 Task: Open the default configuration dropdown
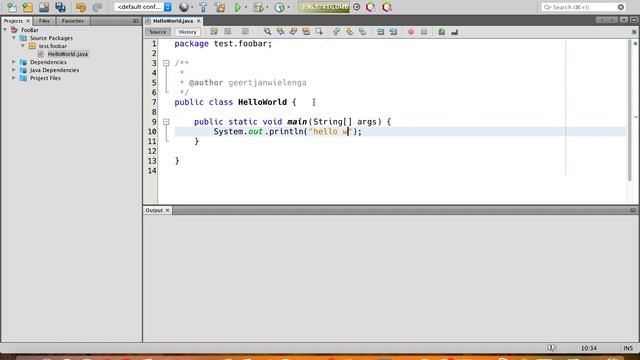point(143,7)
